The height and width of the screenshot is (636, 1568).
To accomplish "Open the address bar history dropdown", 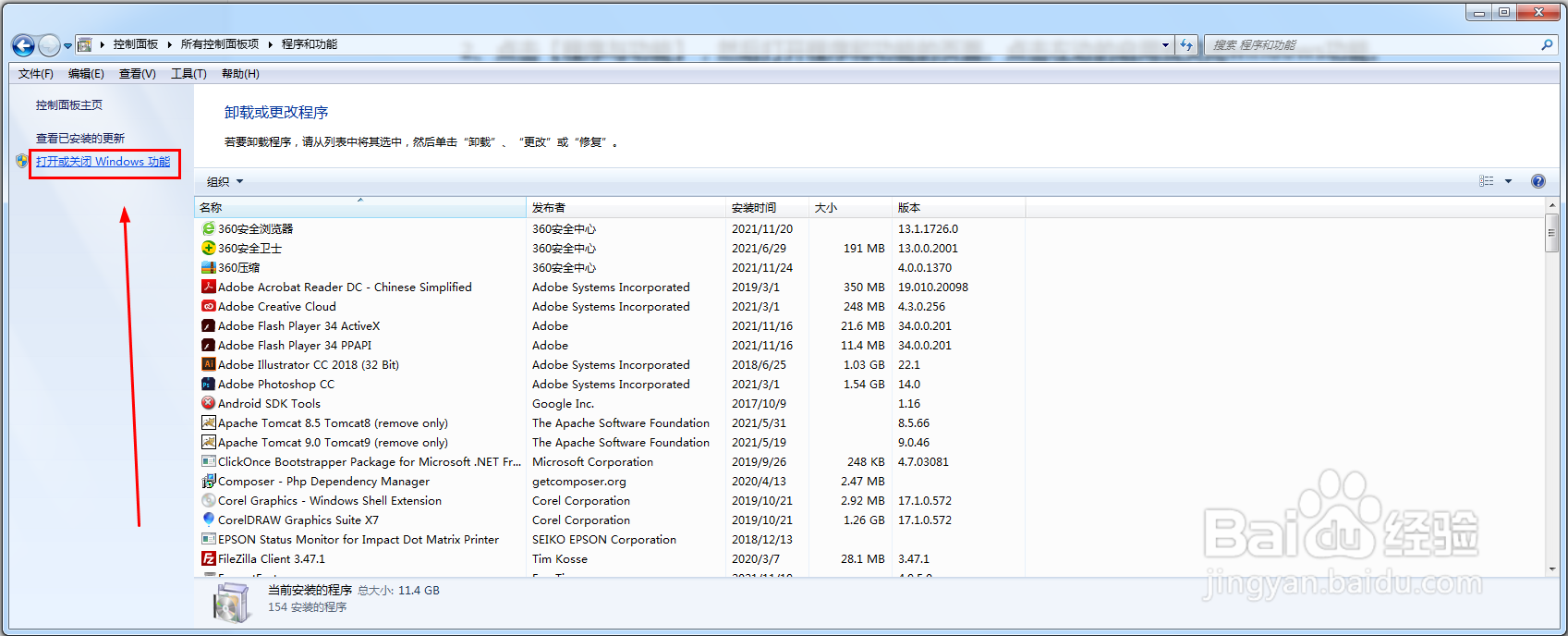I will pyautogui.click(x=1165, y=44).
